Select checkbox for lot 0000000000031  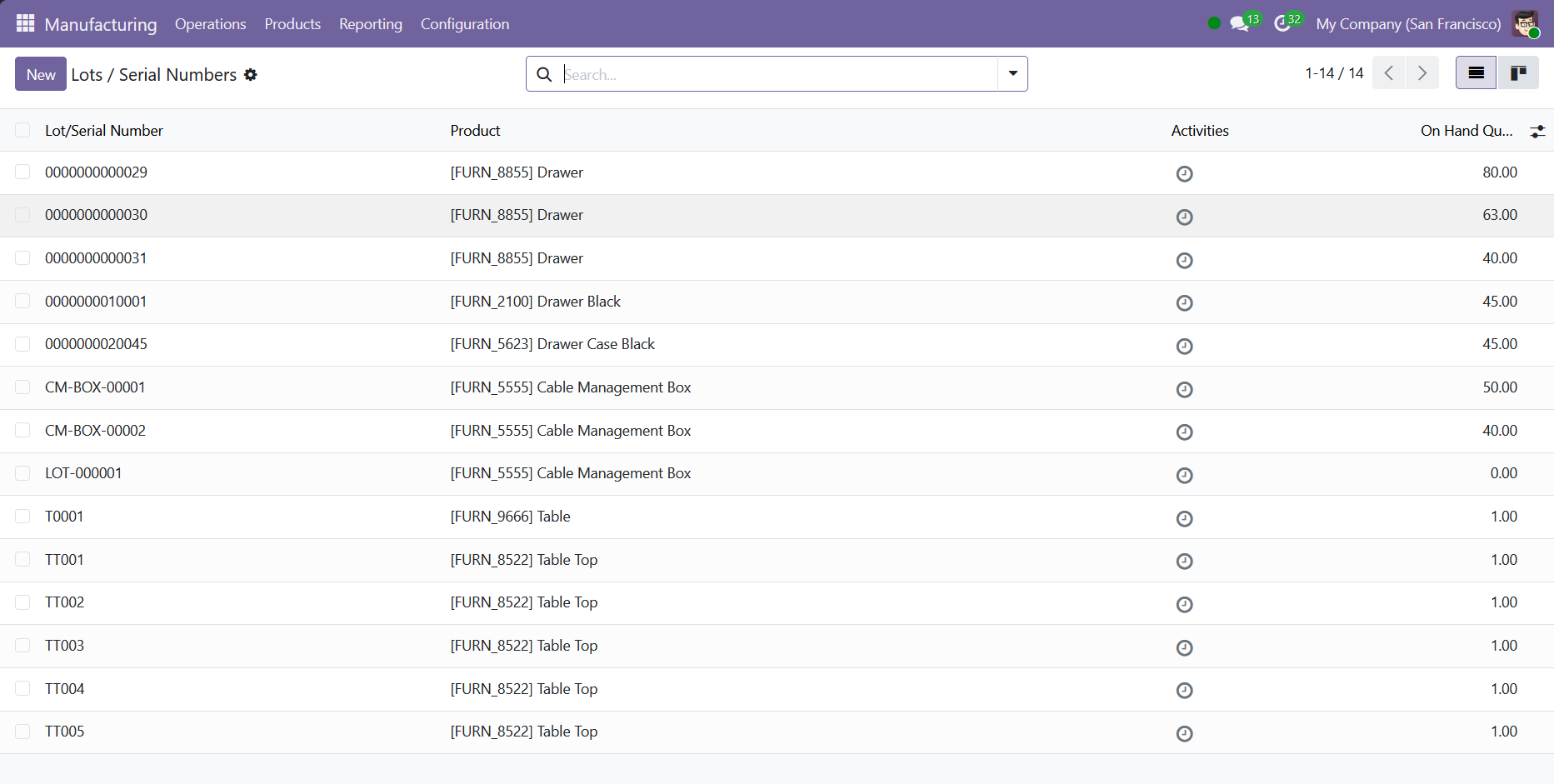tap(22, 257)
